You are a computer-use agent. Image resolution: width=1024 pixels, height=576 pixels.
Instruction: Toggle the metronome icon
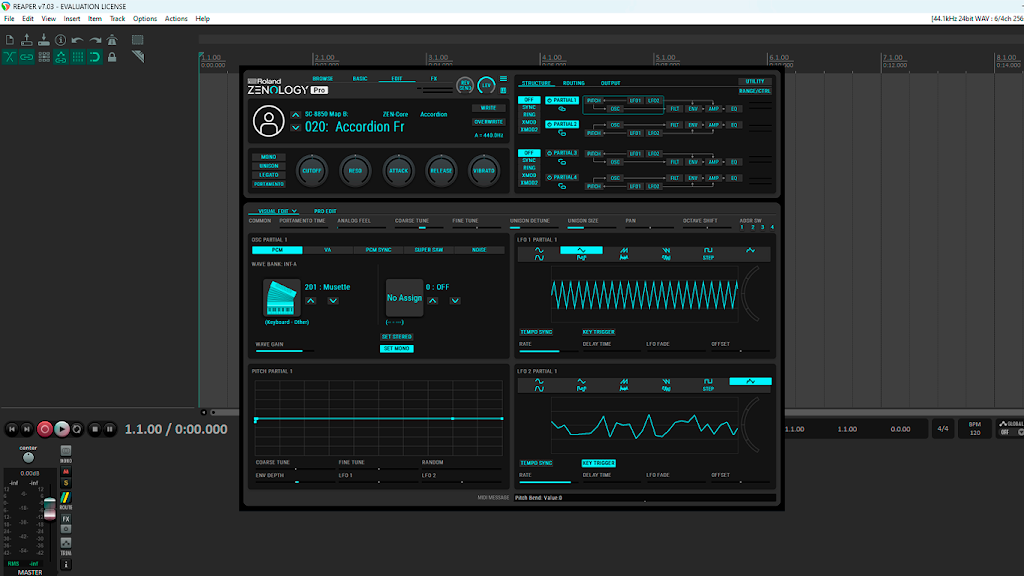coord(112,40)
